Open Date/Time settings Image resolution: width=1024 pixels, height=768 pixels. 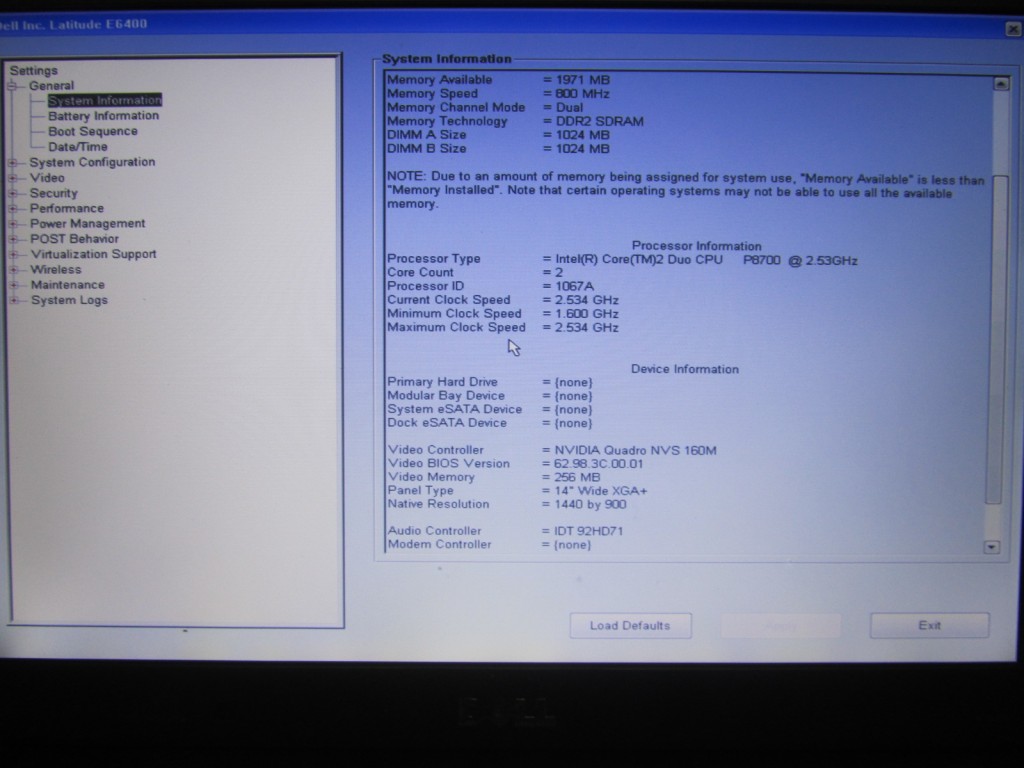click(x=78, y=147)
